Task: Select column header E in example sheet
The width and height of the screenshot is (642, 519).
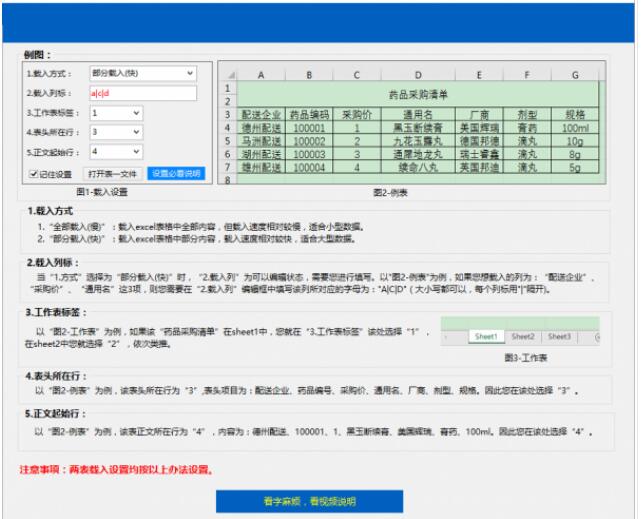Action: (479, 75)
